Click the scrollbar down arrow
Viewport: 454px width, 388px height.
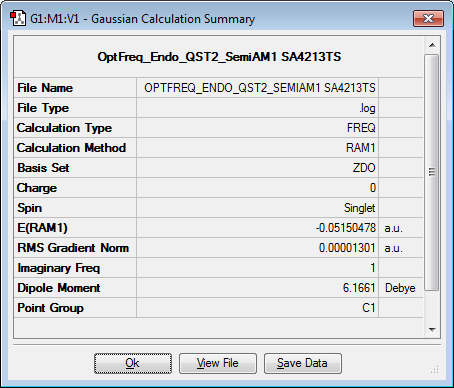pos(432,330)
